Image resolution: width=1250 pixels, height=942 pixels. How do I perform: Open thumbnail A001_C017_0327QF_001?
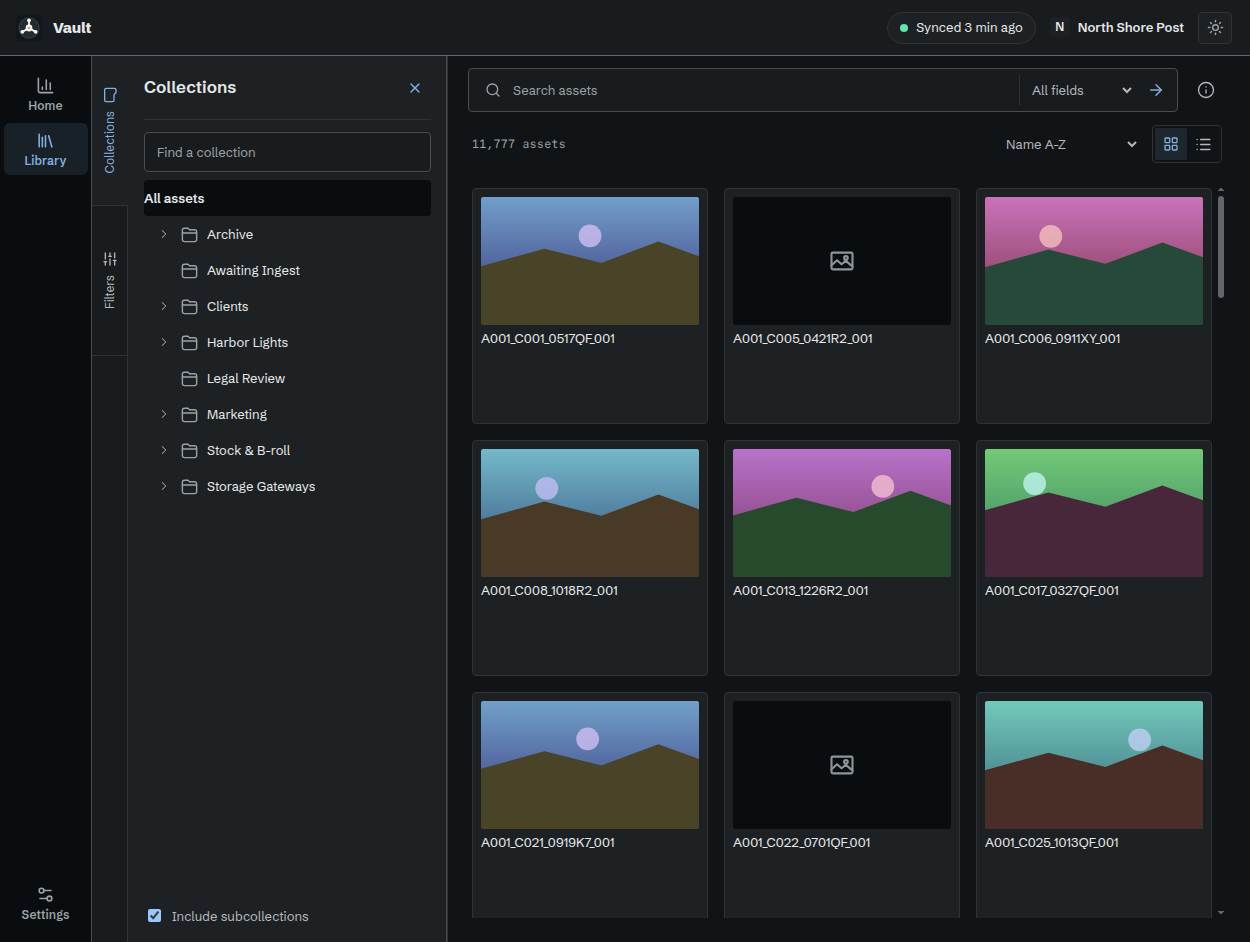coord(1094,513)
